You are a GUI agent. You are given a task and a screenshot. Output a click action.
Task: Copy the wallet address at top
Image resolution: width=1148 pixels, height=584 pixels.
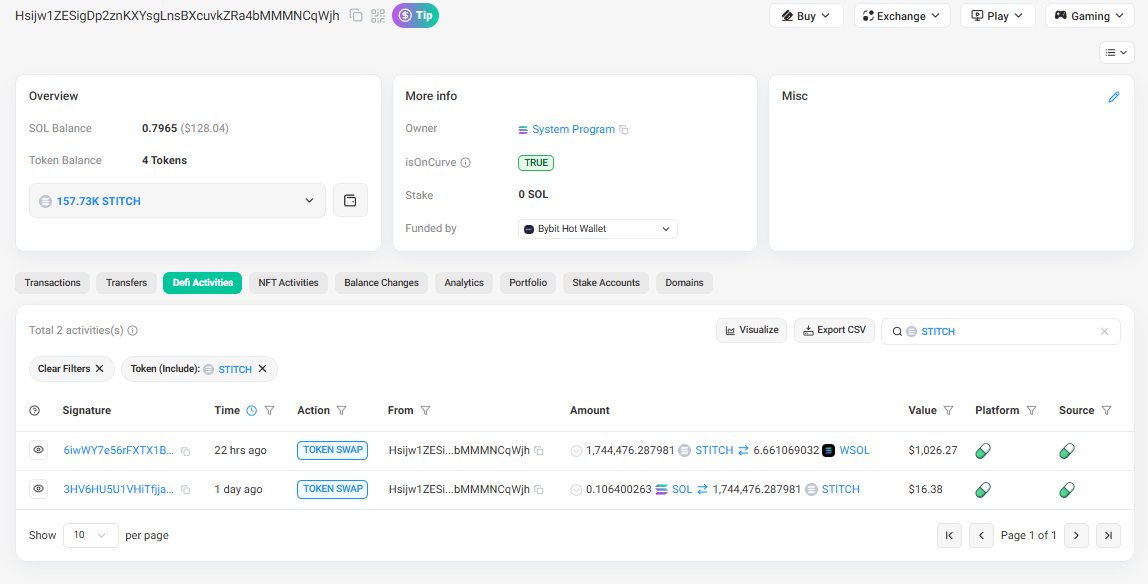point(356,15)
